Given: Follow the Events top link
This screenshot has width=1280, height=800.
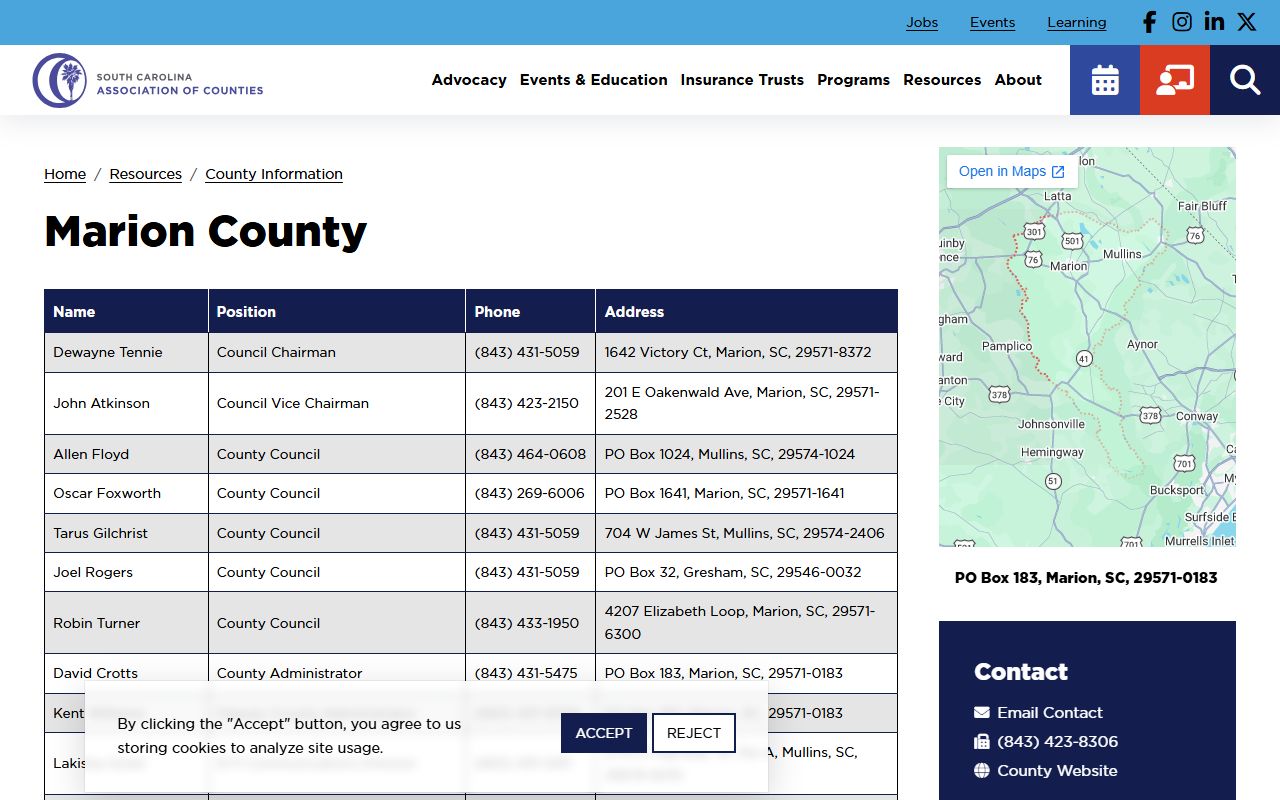Looking at the screenshot, I should (x=992, y=22).
